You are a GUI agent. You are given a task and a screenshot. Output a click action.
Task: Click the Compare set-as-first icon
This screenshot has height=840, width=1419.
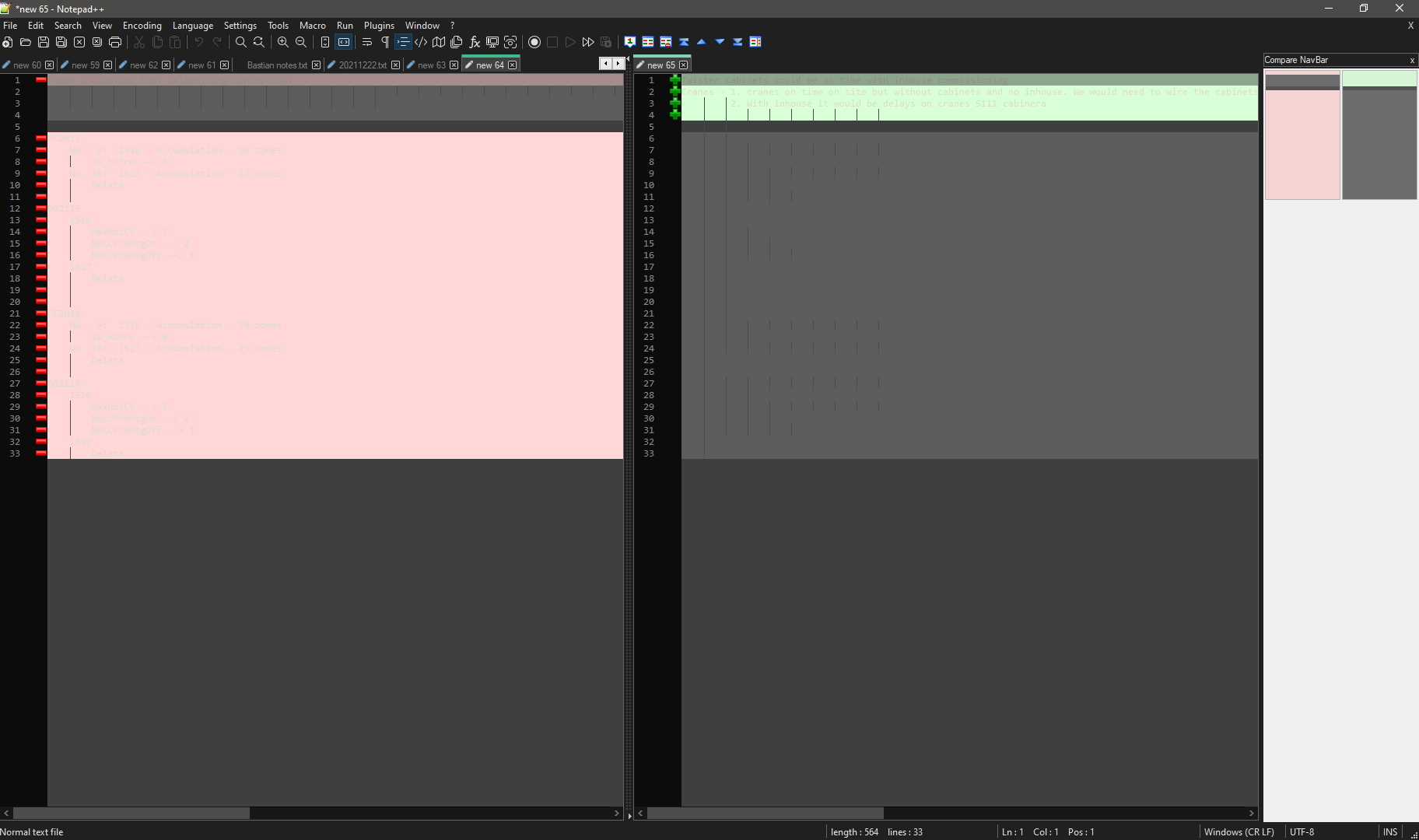(x=630, y=42)
